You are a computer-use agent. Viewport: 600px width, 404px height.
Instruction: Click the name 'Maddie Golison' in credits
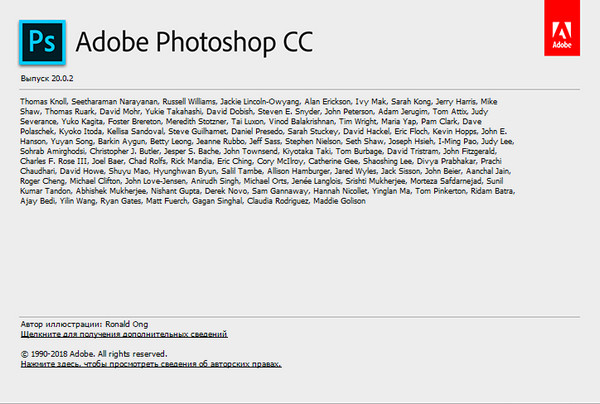pyautogui.click(x=339, y=201)
